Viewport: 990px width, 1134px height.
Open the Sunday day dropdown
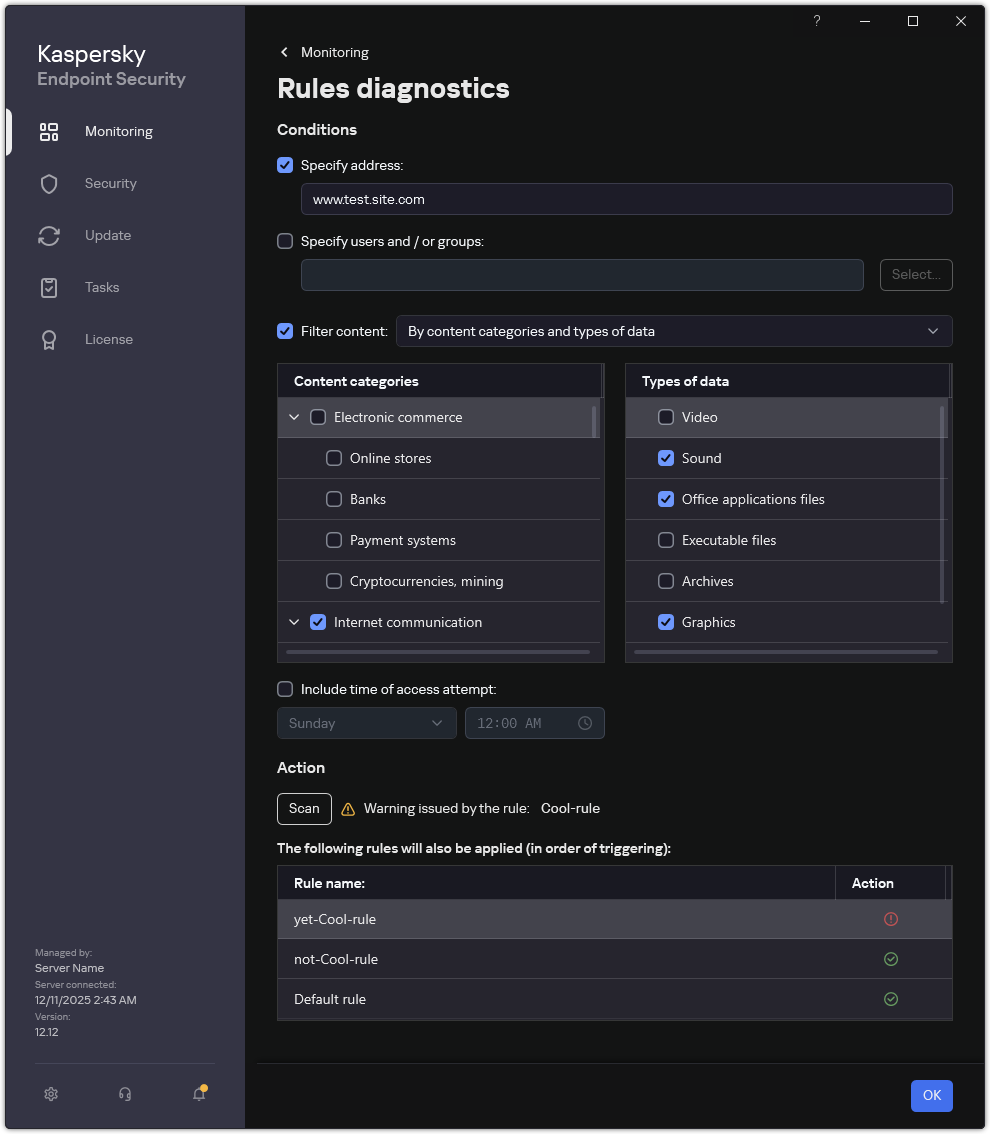point(366,723)
